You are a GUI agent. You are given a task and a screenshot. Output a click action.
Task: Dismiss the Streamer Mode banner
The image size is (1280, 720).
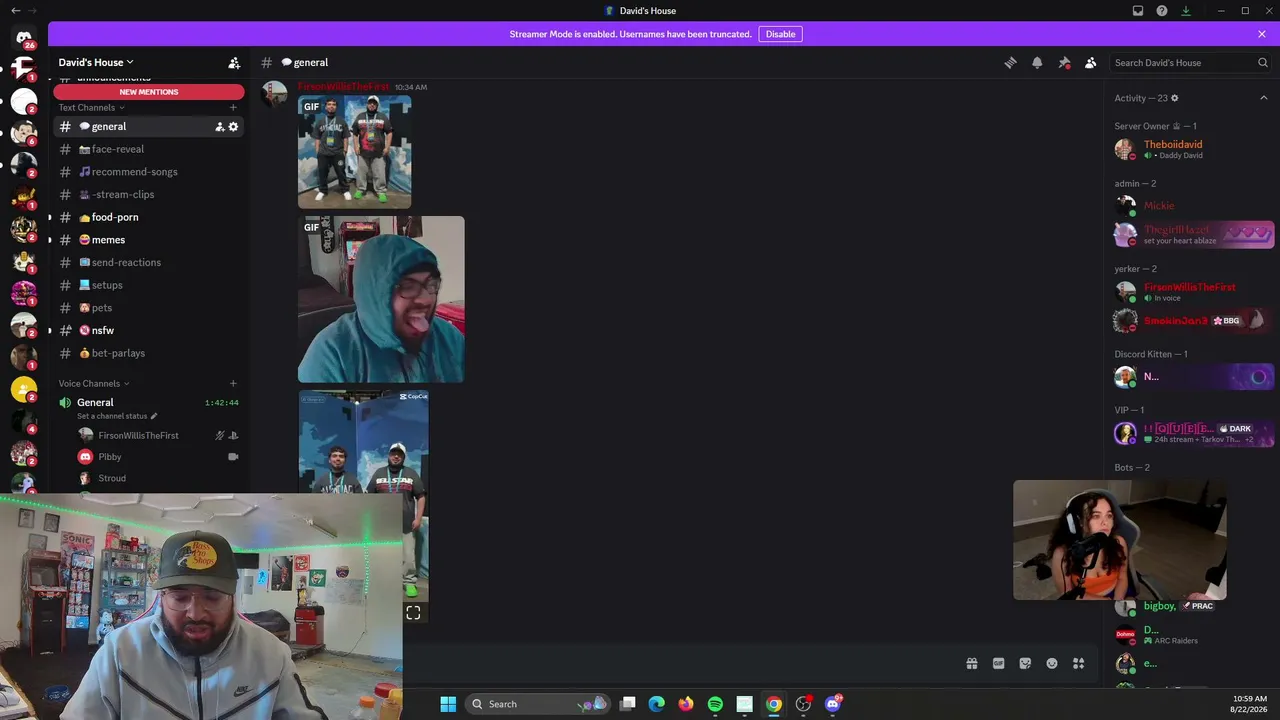[x=1262, y=34]
